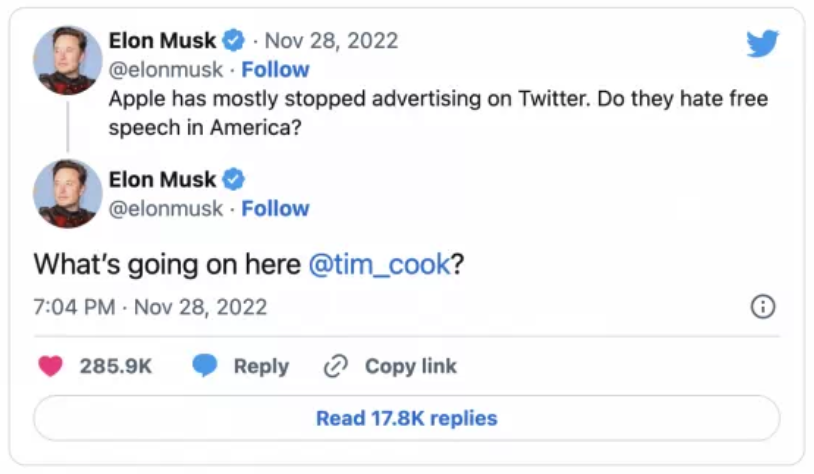
Task: Follow from the second tweet's Follow link
Action: (275, 209)
